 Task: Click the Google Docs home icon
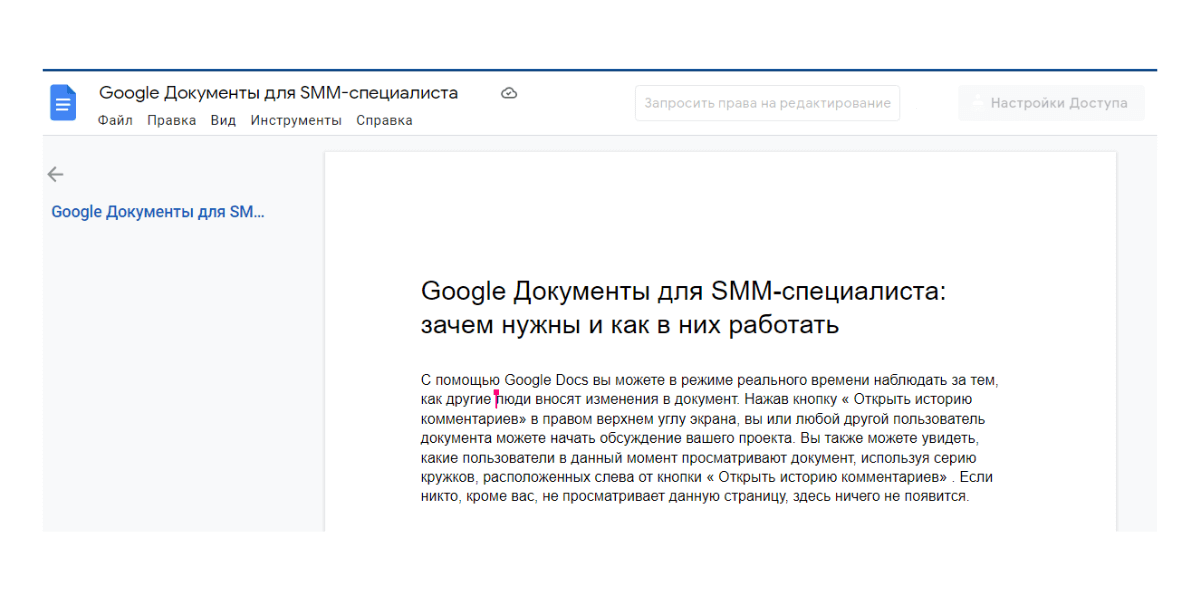tap(63, 103)
